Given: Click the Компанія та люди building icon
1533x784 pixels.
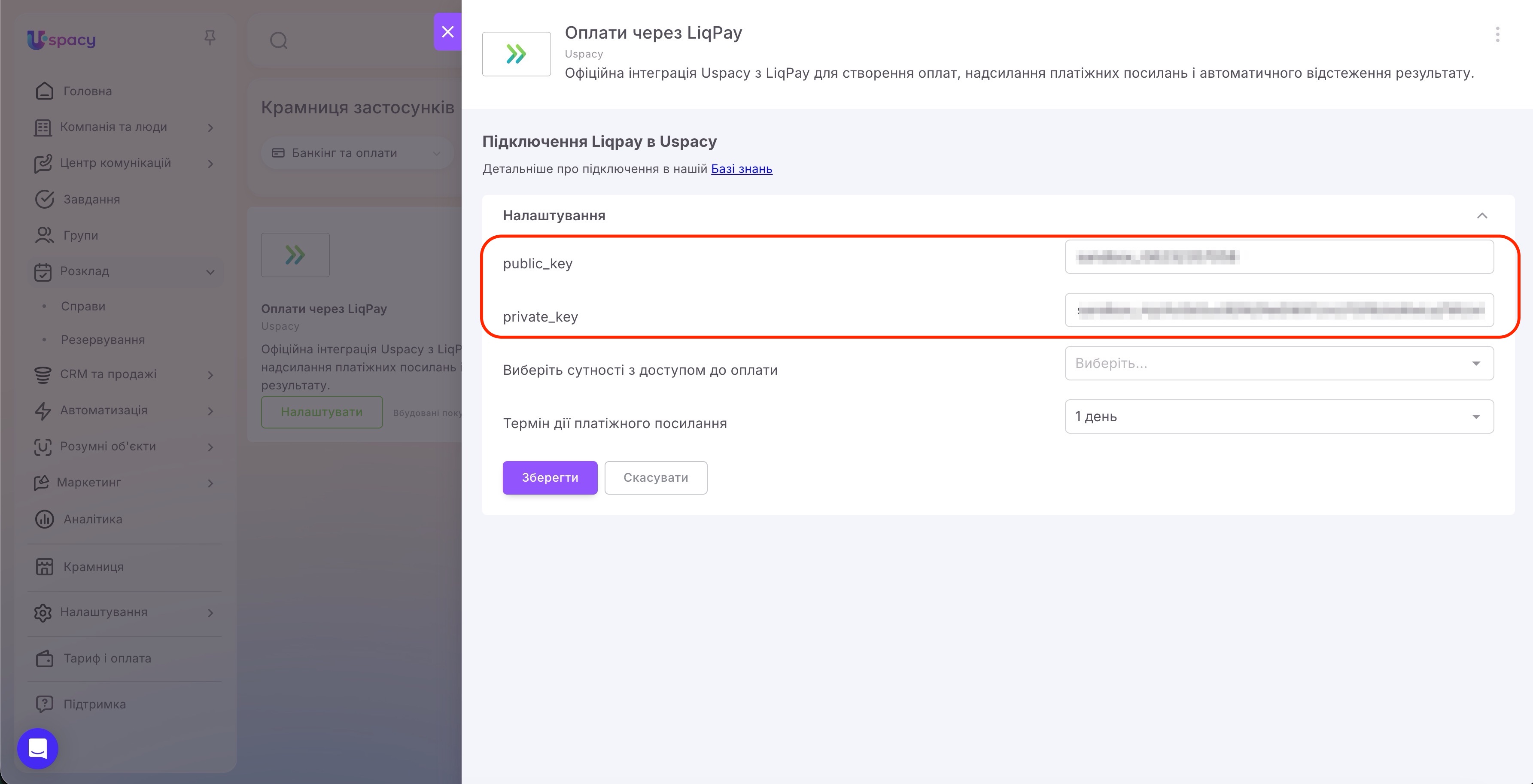Looking at the screenshot, I should click(x=43, y=127).
